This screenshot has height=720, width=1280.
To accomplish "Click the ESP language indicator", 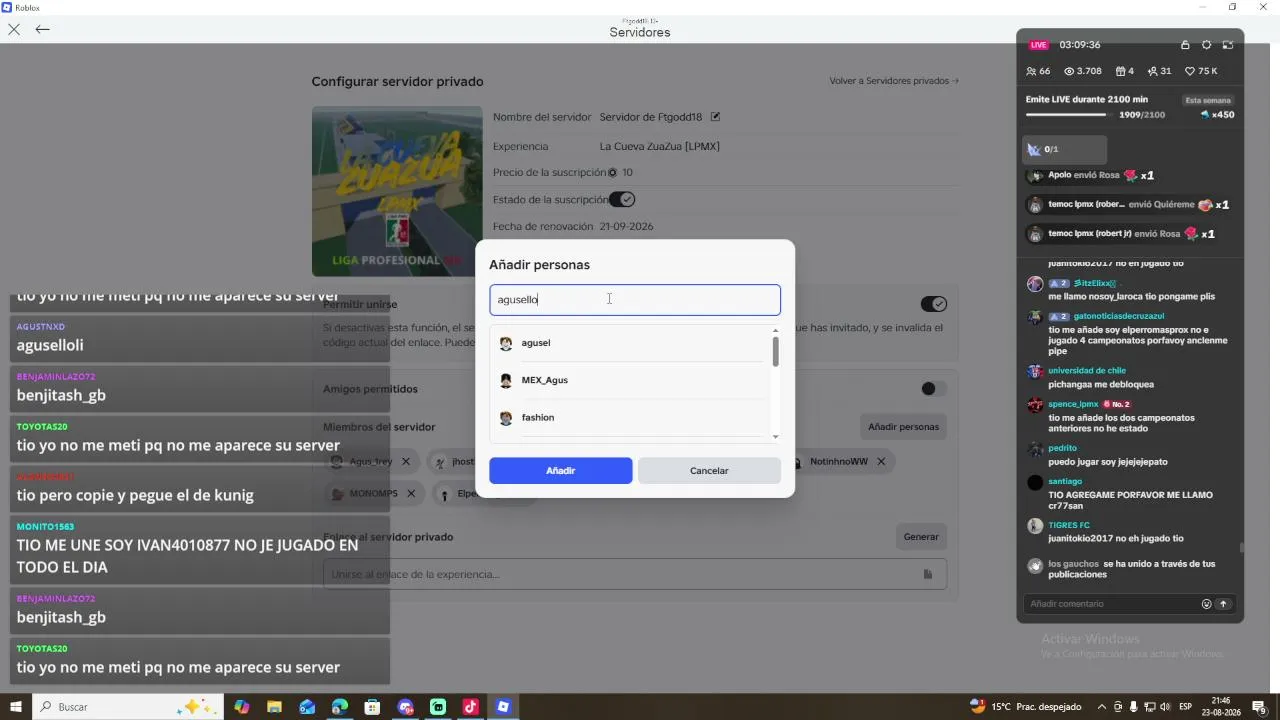I will (1185, 707).
